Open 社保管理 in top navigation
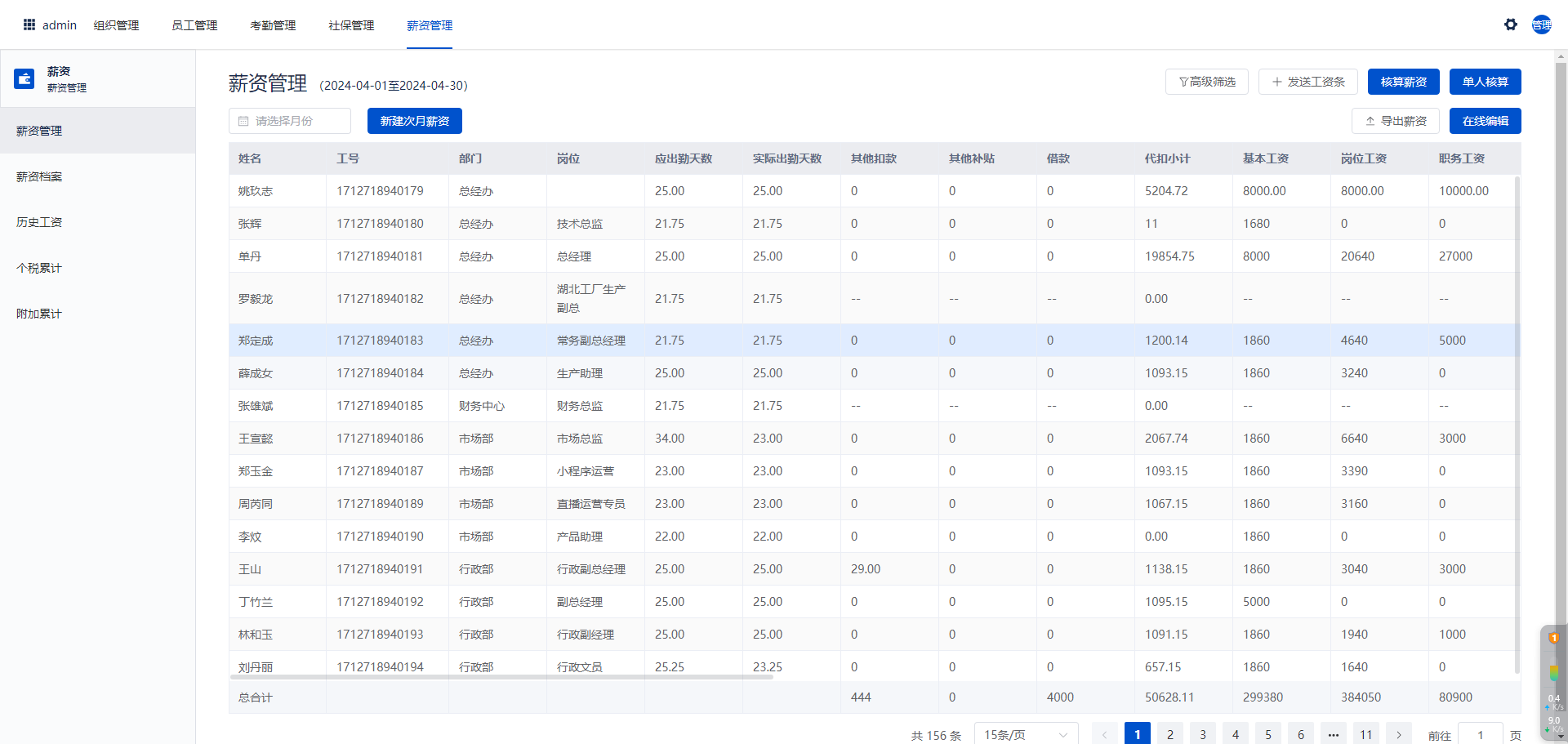The image size is (1568, 744). pyautogui.click(x=351, y=25)
